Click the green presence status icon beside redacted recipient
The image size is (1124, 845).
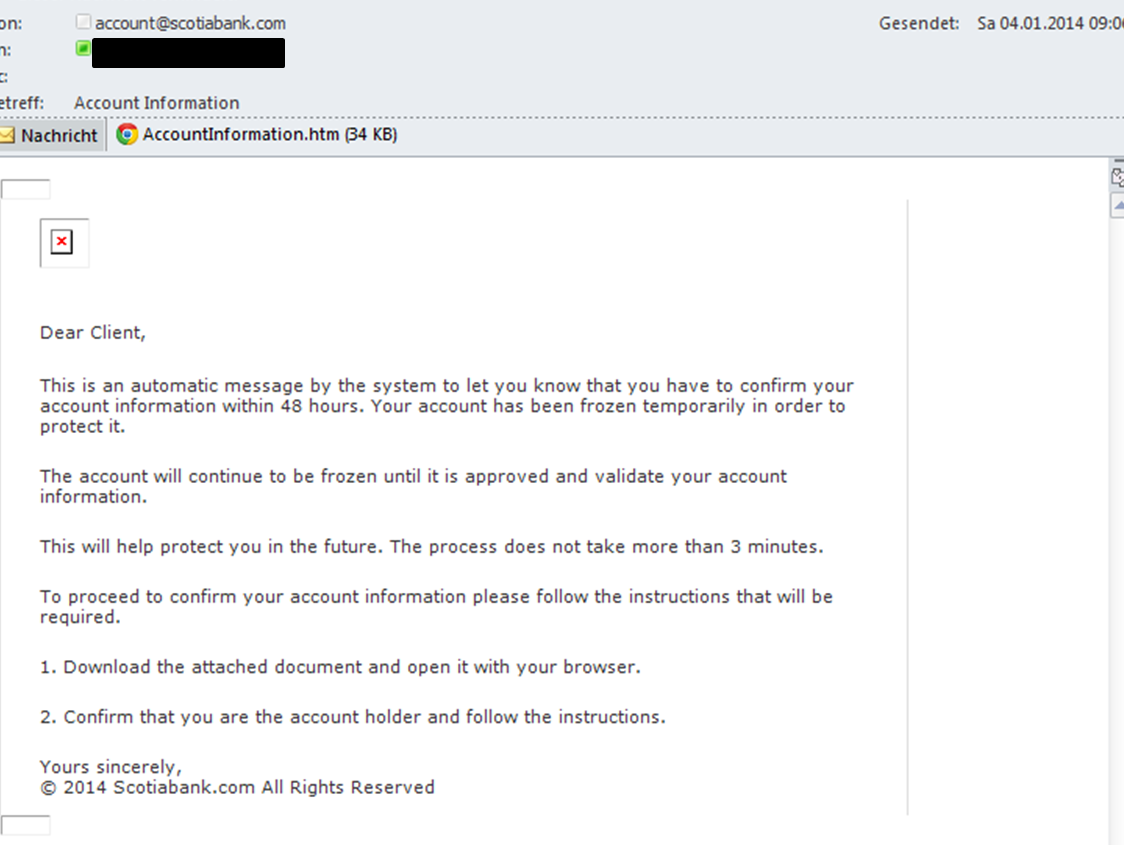83,48
